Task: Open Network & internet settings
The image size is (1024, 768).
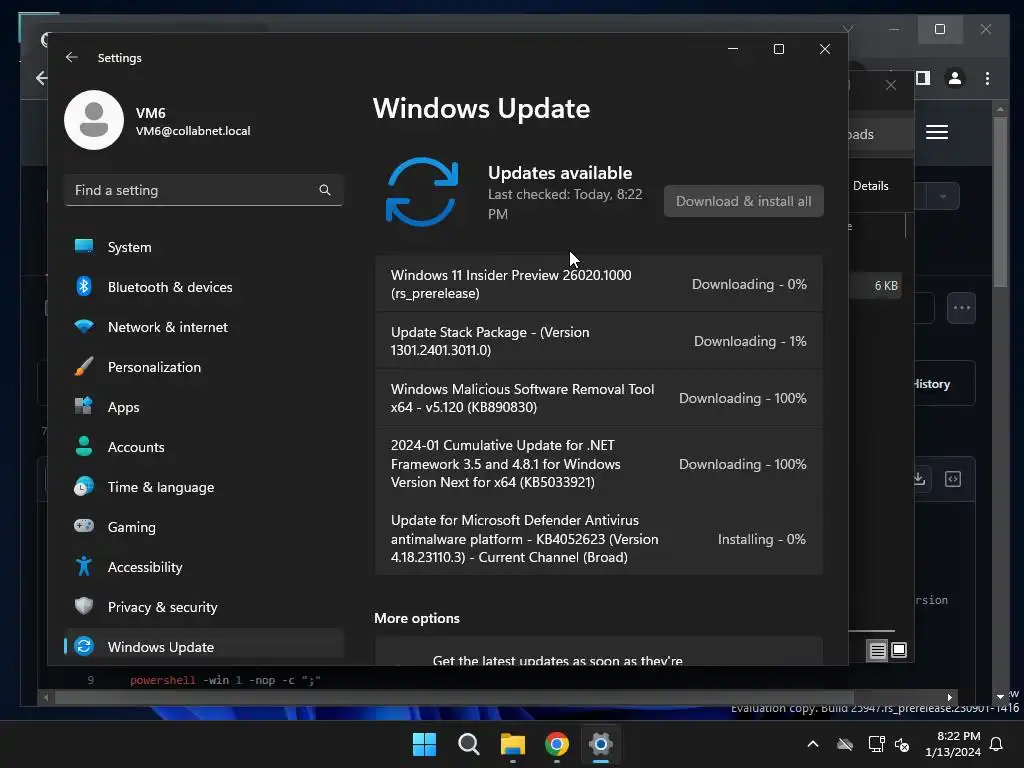Action: coord(204,327)
